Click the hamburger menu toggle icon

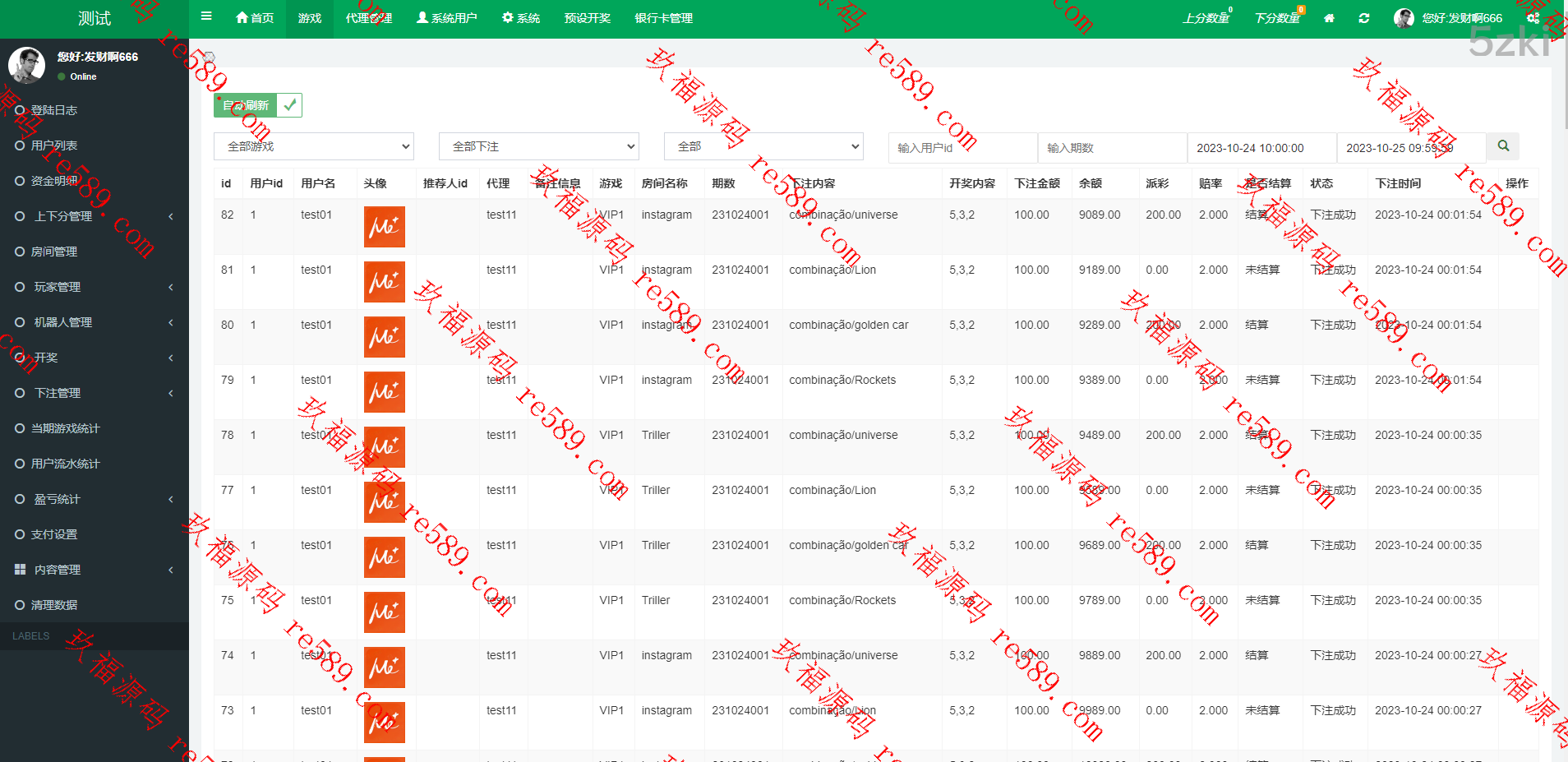206,16
